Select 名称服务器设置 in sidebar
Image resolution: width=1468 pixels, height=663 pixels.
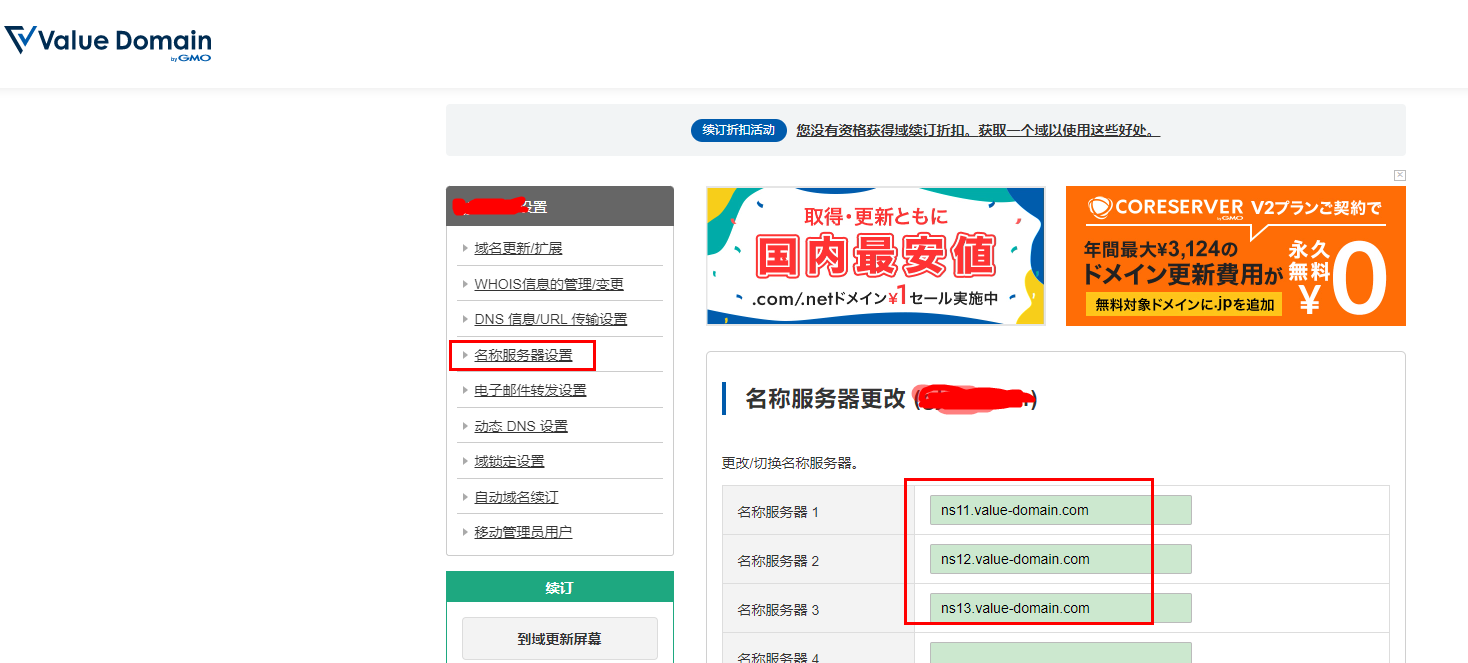[x=523, y=355]
